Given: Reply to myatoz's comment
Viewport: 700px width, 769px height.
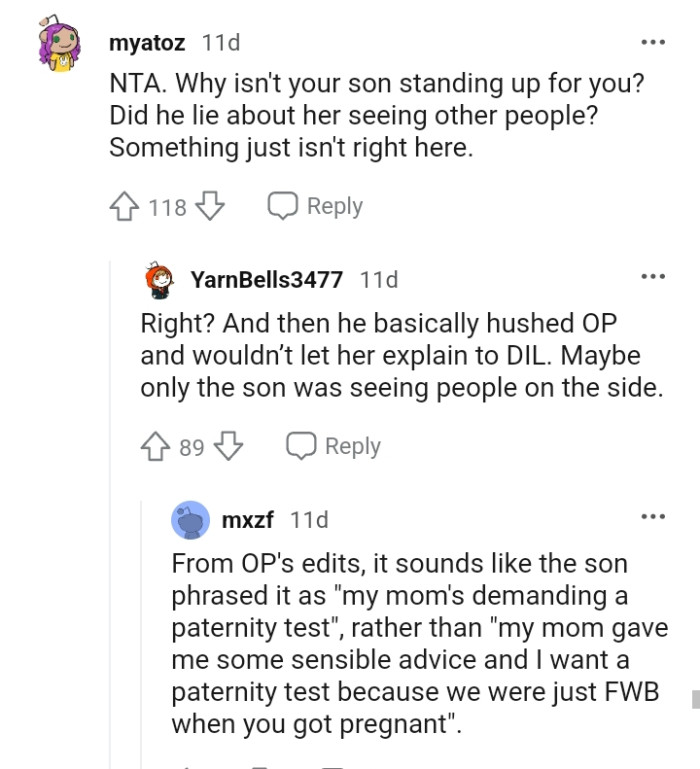Looking at the screenshot, I should [x=334, y=206].
